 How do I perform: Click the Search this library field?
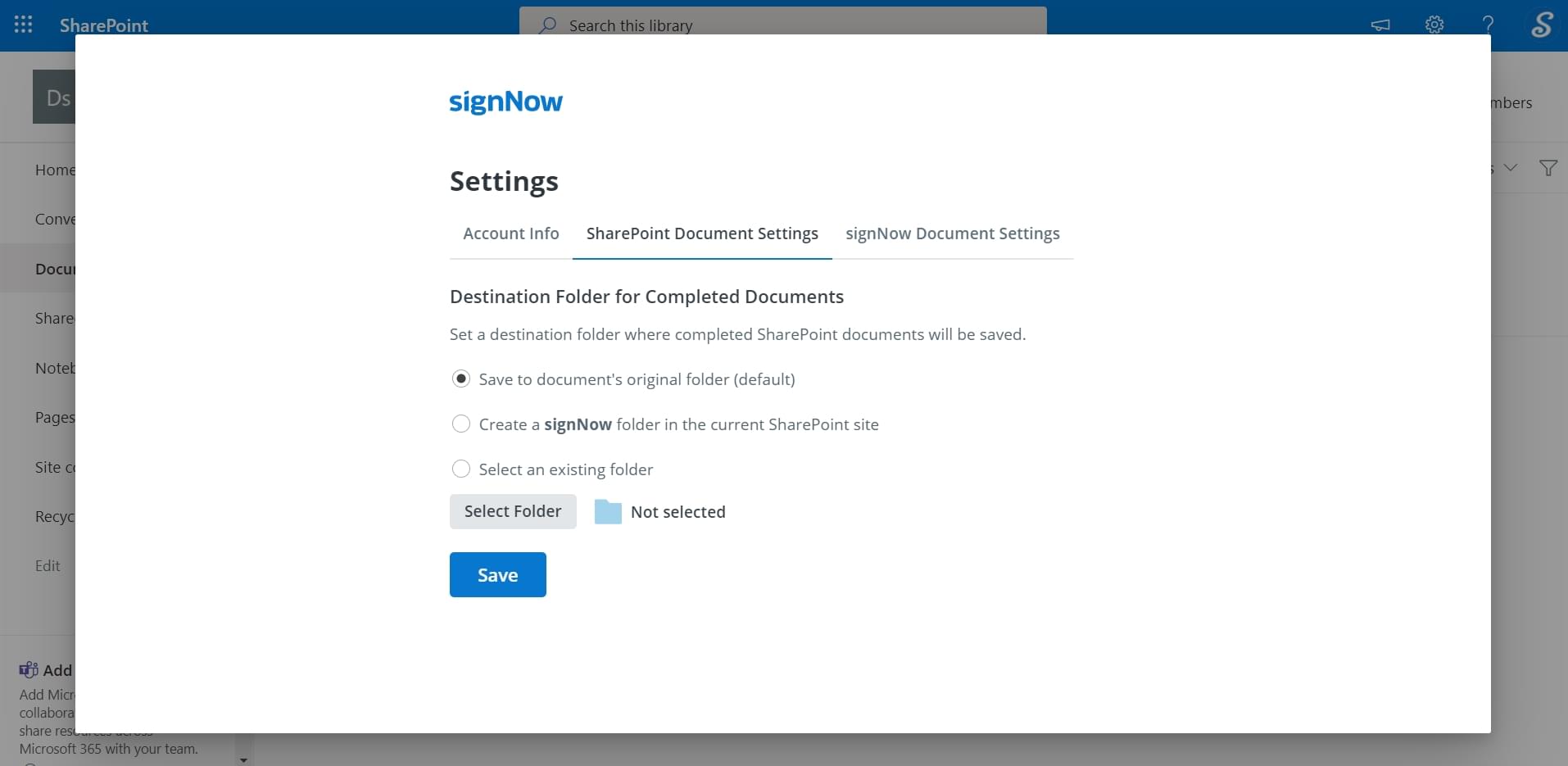pos(782,23)
